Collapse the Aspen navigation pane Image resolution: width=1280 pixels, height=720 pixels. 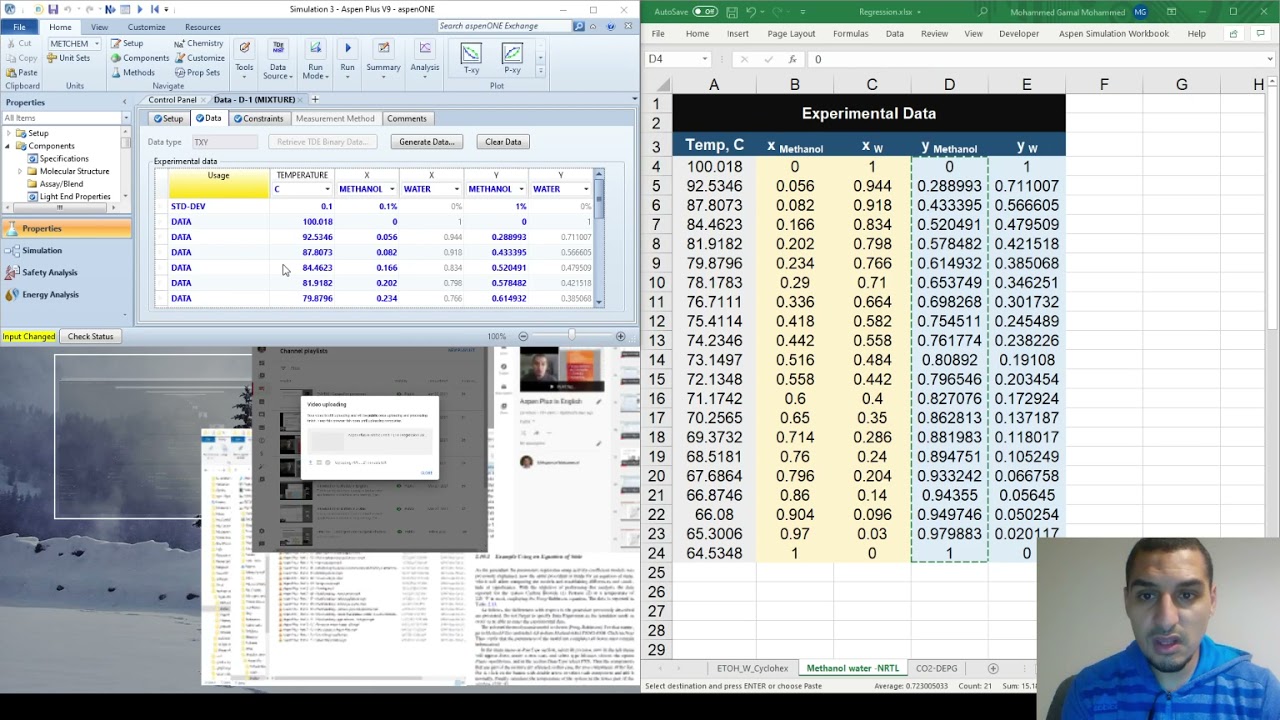(125, 102)
